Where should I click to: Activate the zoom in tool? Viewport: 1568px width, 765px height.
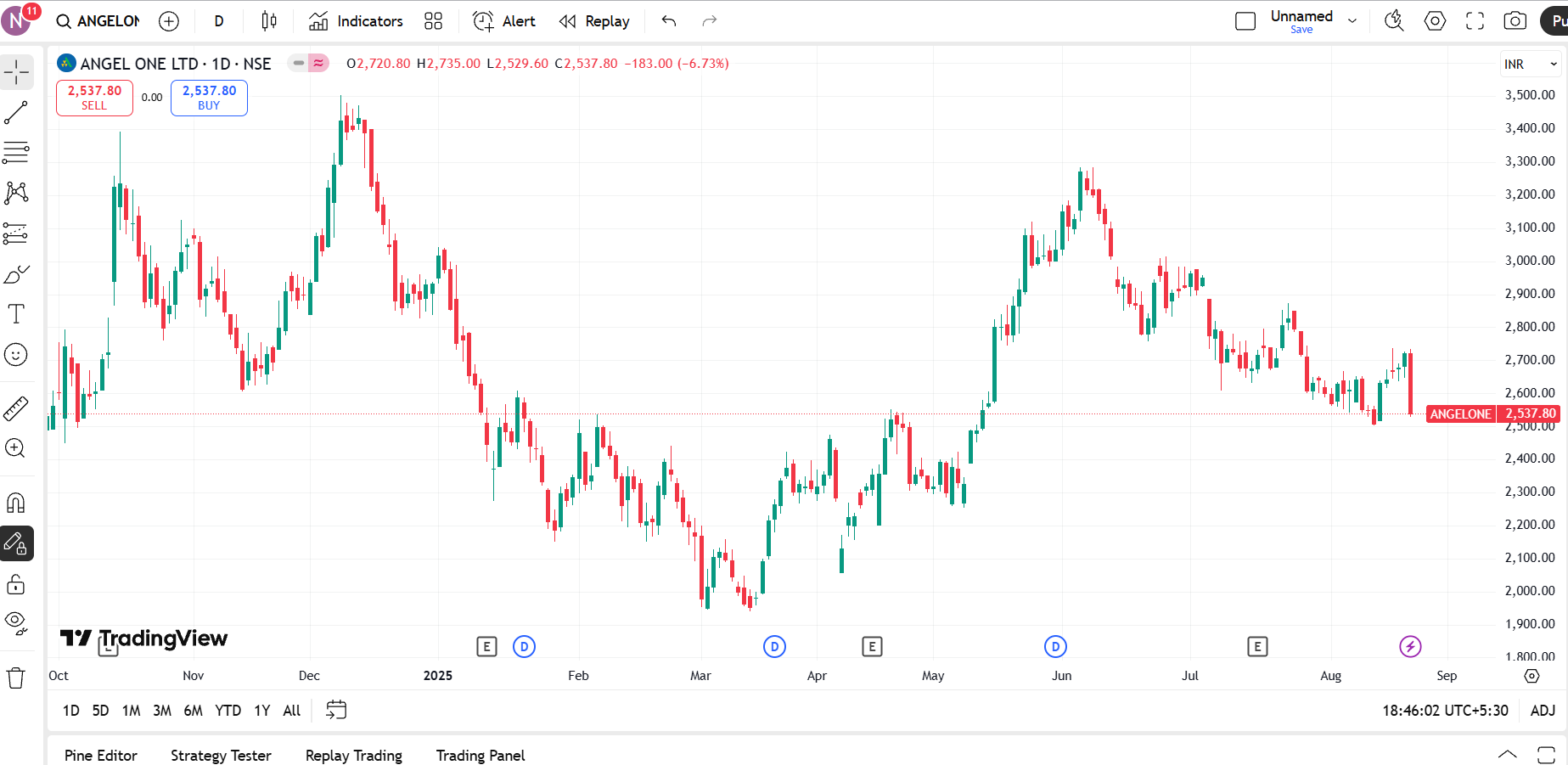coord(16,448)
